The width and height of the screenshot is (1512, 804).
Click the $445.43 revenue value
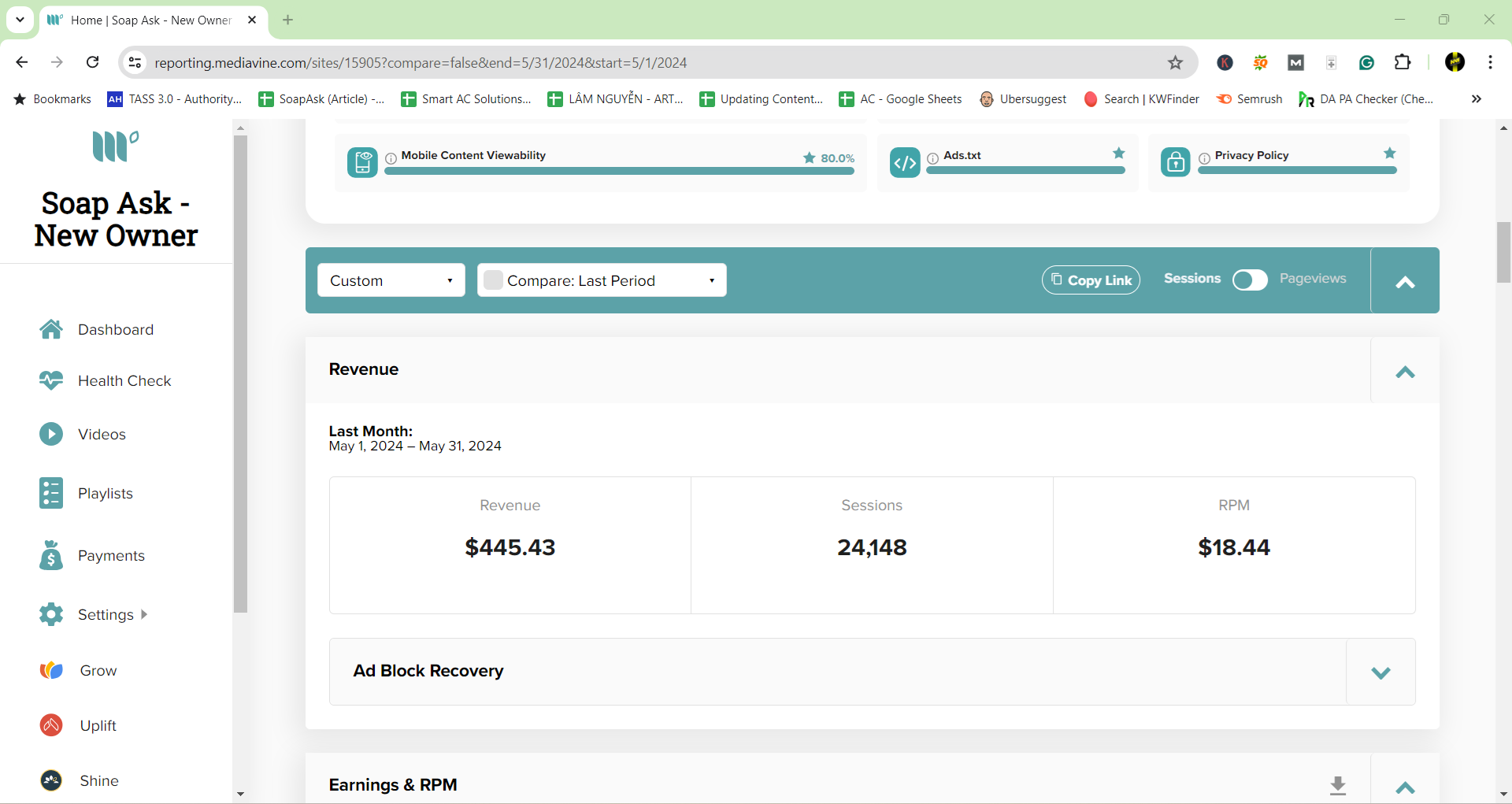(x=510, y=547)
